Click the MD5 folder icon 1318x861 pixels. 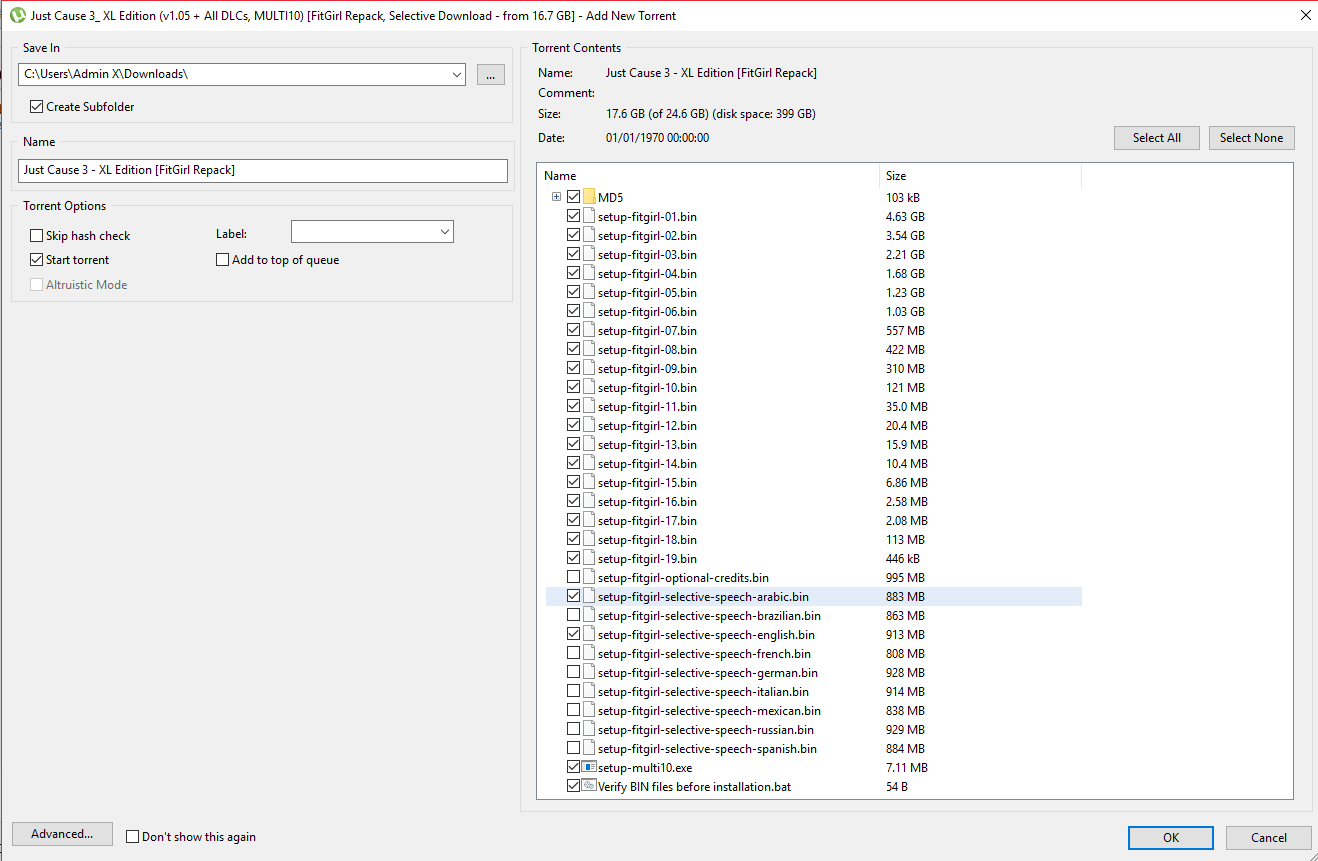pos(589,197)
